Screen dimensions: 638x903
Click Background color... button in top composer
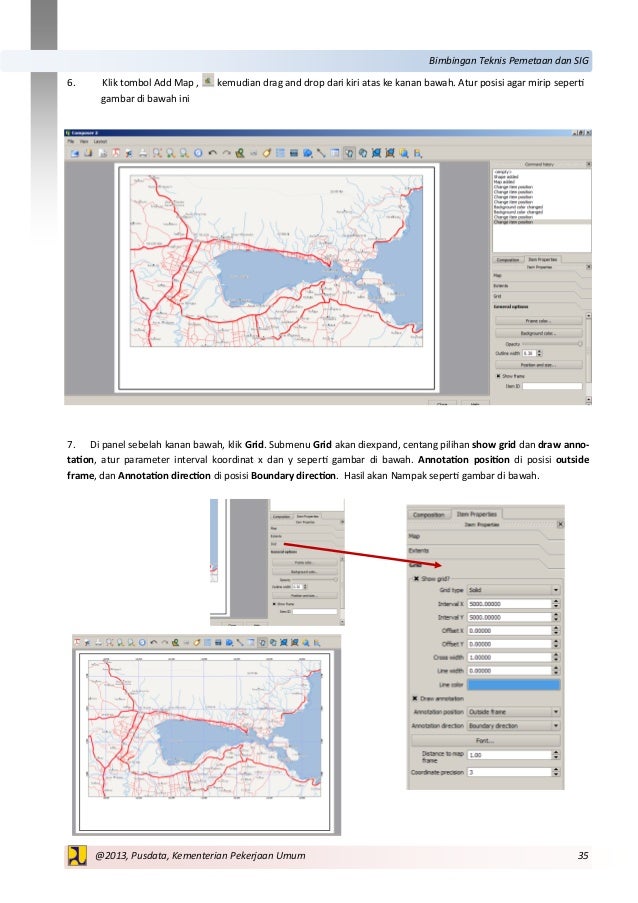click(538, 333)
